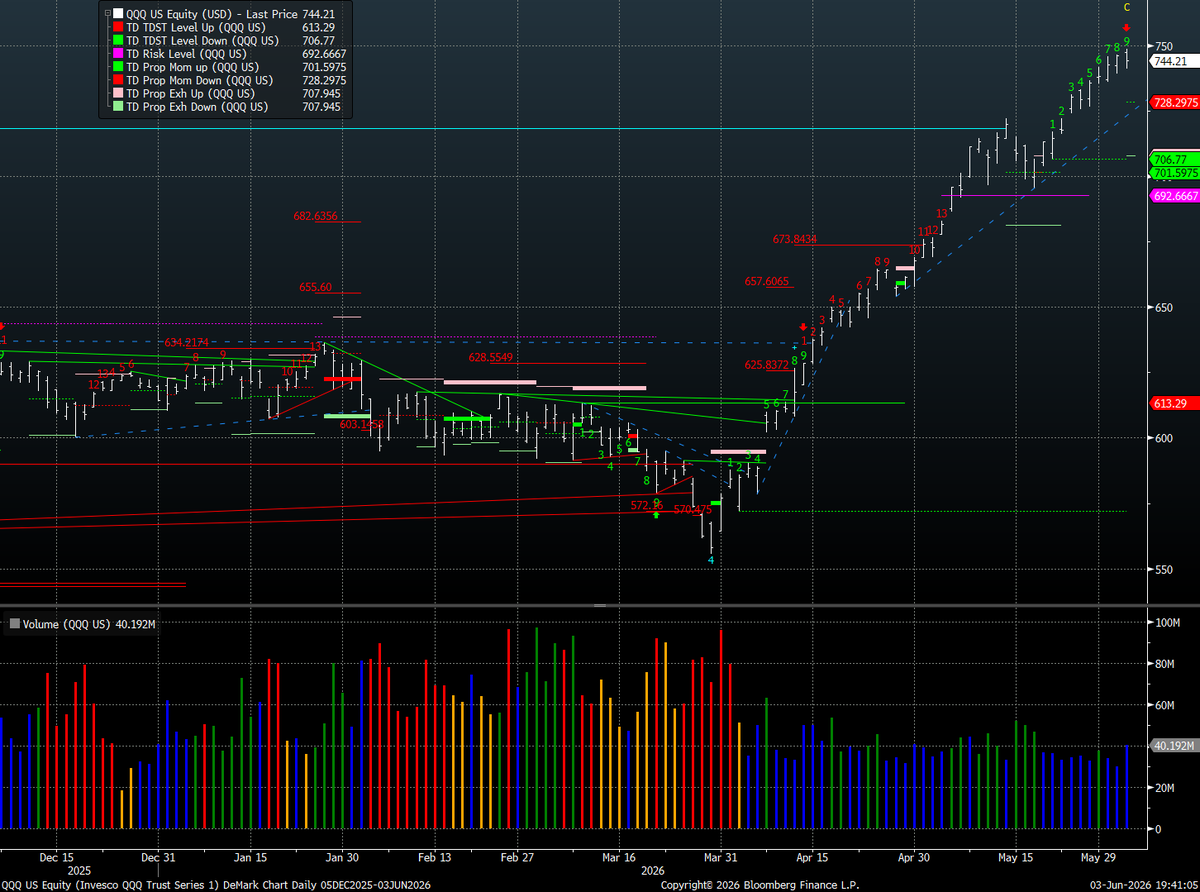Click light green swatch beside TD Prop Exh Down
Screen dimensions: 1200x892
[117, 107]
